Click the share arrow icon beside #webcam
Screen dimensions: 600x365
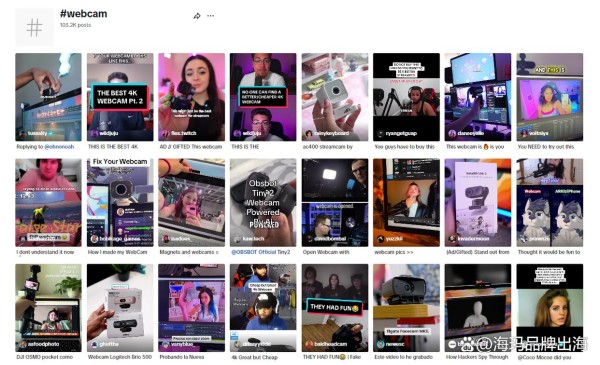pyautogui.click(x=197, y=16)
